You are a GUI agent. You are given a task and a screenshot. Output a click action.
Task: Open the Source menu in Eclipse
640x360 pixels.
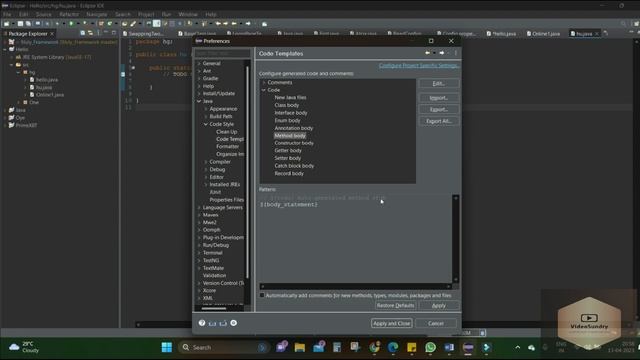pyautogui.click(x=44, y=14)
